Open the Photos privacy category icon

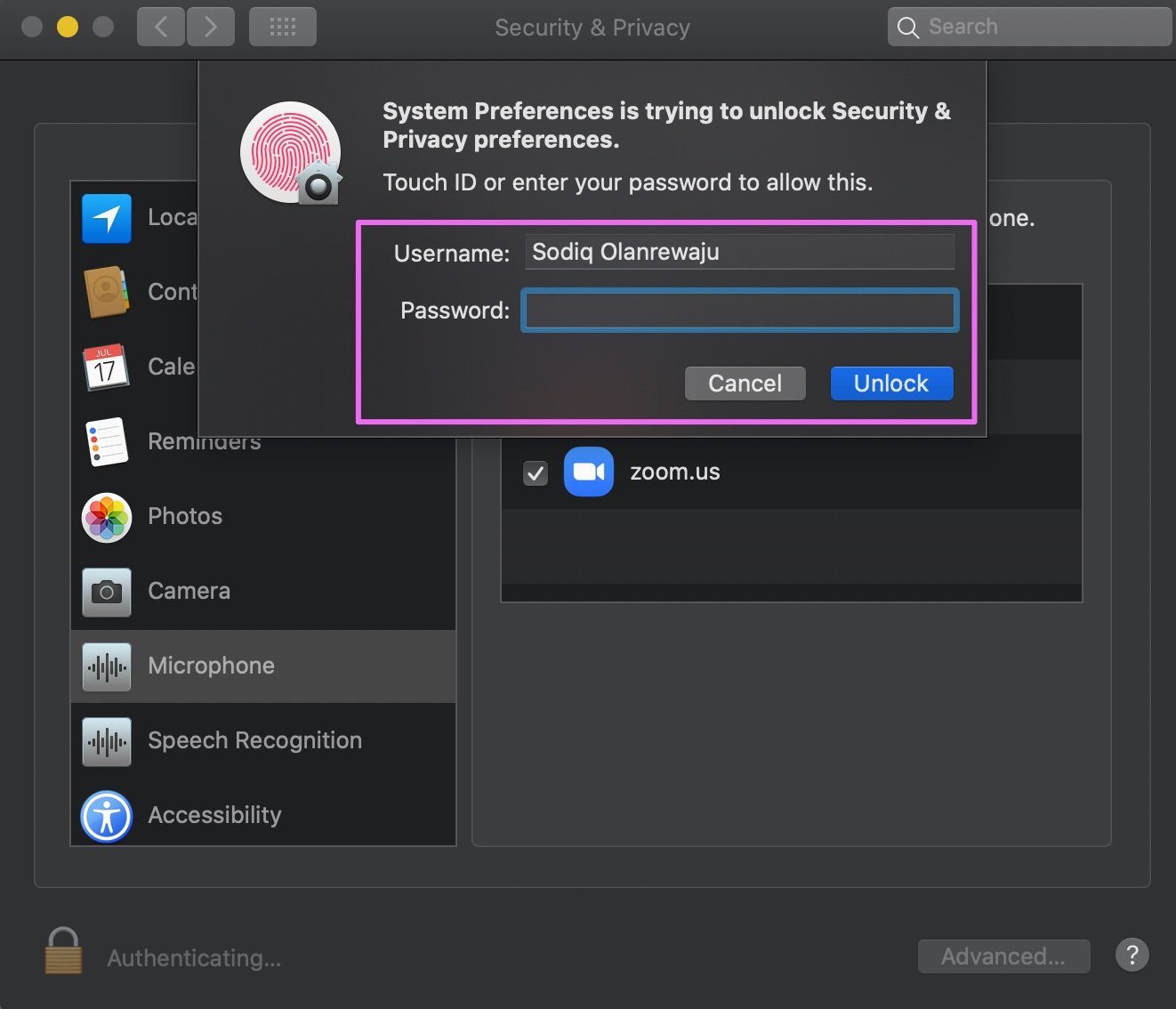pyautogui.click(x=107, y=517)
